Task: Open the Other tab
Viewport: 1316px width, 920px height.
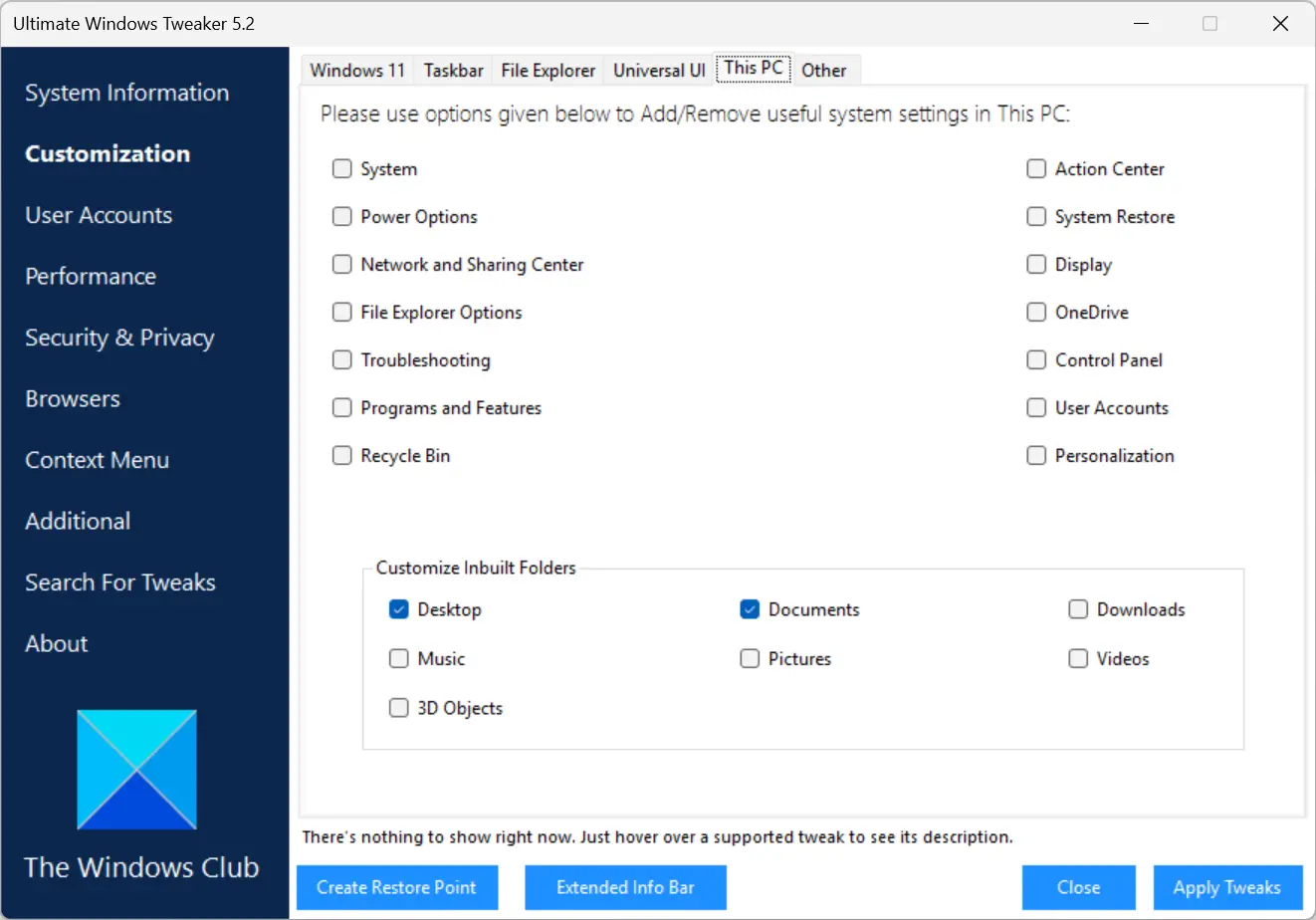Action: pyautogui.click(x=824, y=70)
